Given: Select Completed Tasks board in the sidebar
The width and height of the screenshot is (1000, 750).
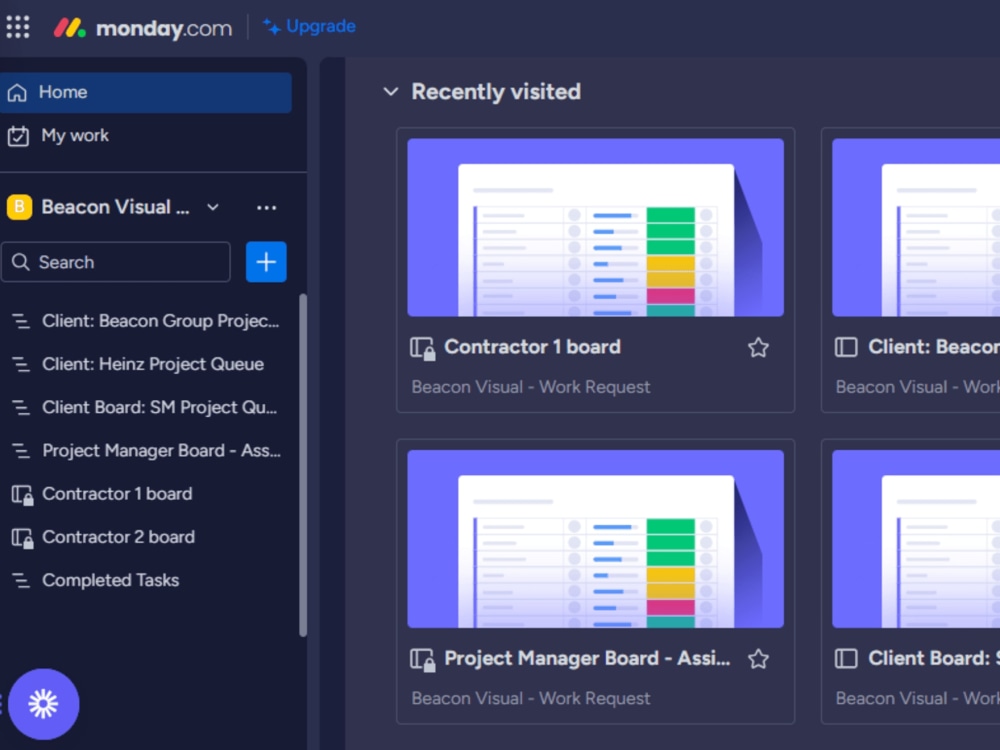Looking at the screenshot, I should point(110,580).
